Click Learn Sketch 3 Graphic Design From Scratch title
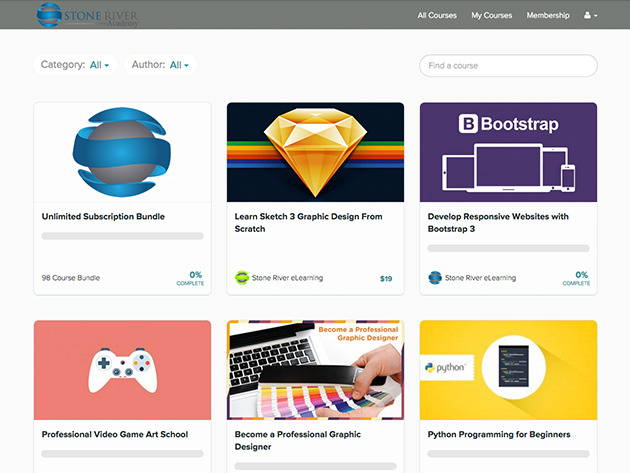 point(308,222)
